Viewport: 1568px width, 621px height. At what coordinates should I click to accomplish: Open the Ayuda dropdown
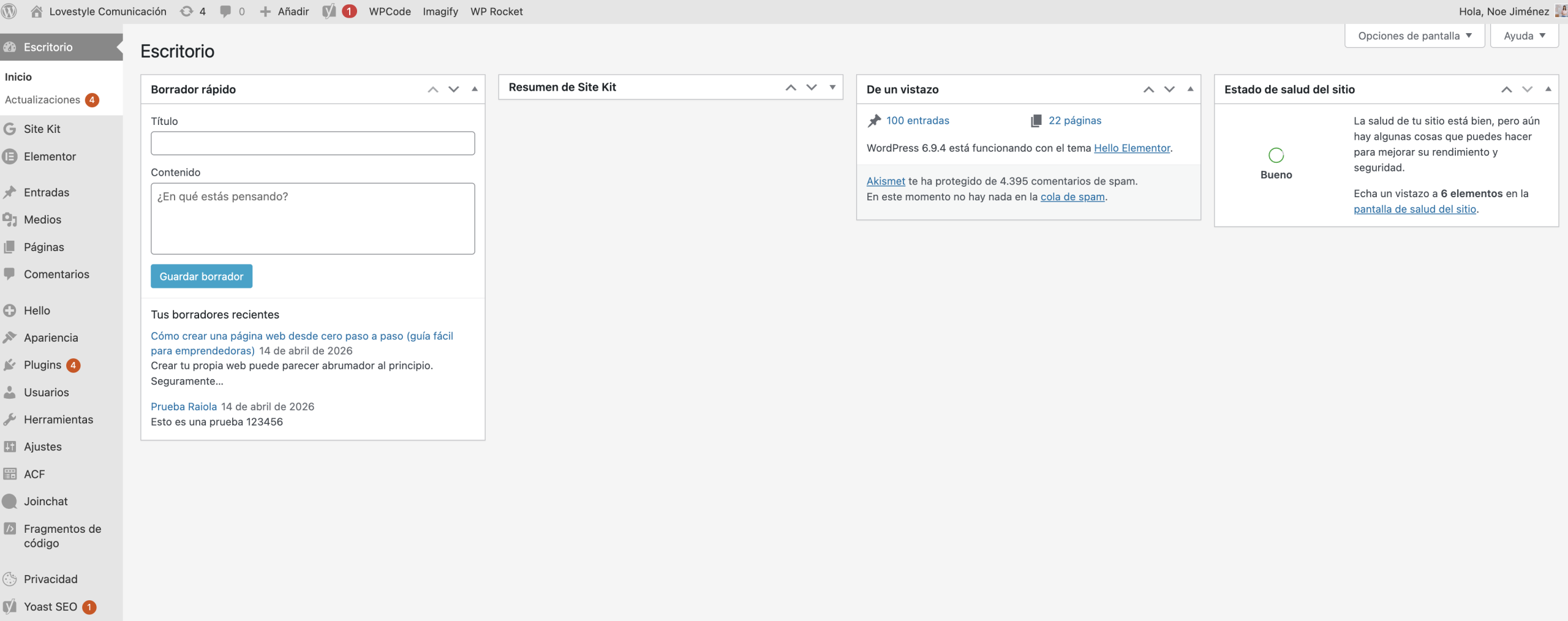(x=1524, y=36)
